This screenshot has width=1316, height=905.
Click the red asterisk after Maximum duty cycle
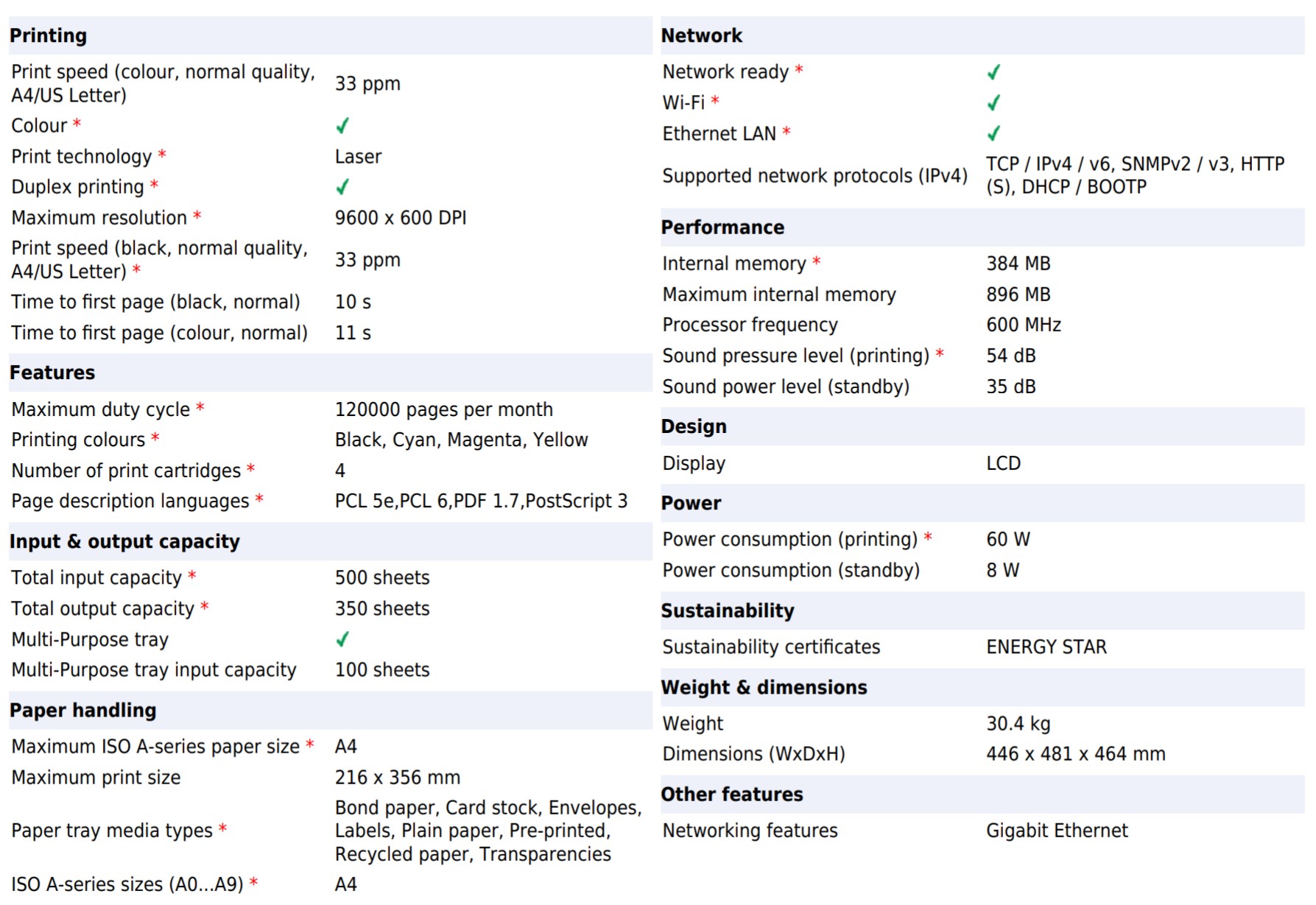pos(200,407)
